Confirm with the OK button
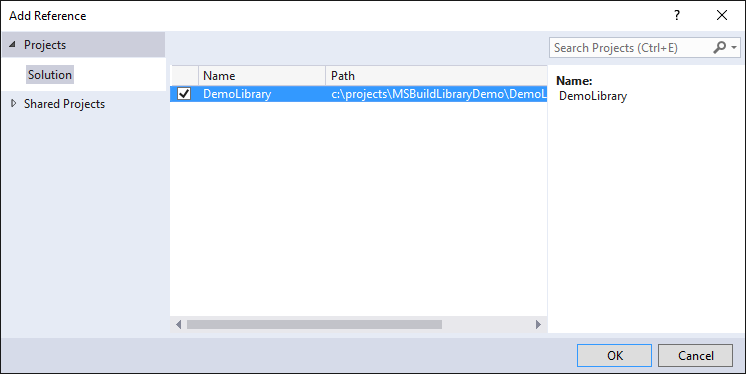The height and width of the screenshot is (374, 746). pyautogui.click(x=614, y=355)
